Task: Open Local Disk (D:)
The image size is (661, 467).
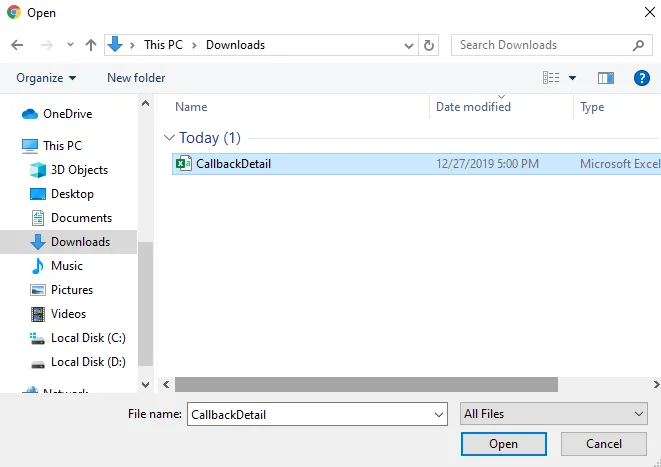Action: (88, 362)
